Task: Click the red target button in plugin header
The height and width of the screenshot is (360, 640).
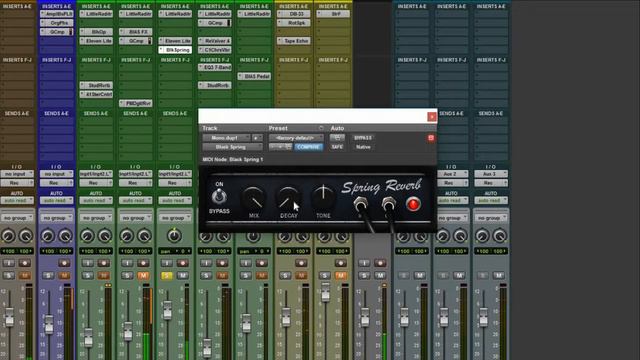Action: 431,138
